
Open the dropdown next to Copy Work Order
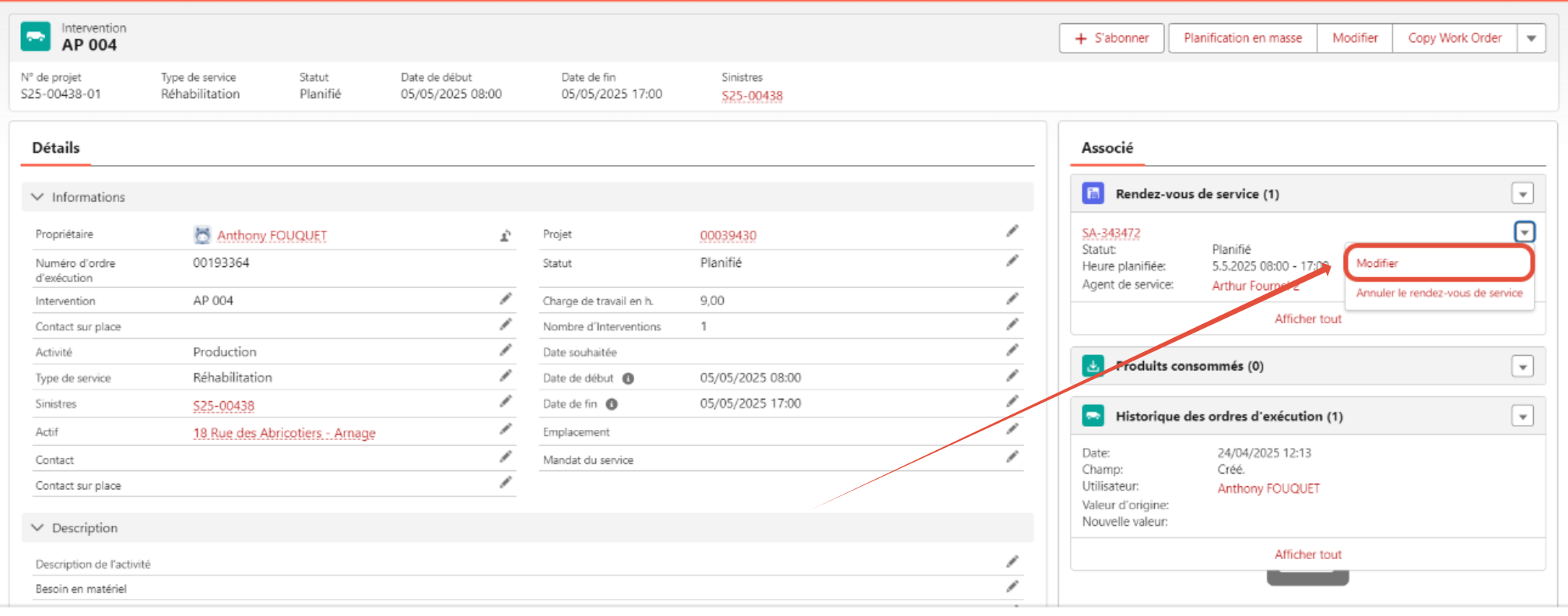coord(1531,38)
